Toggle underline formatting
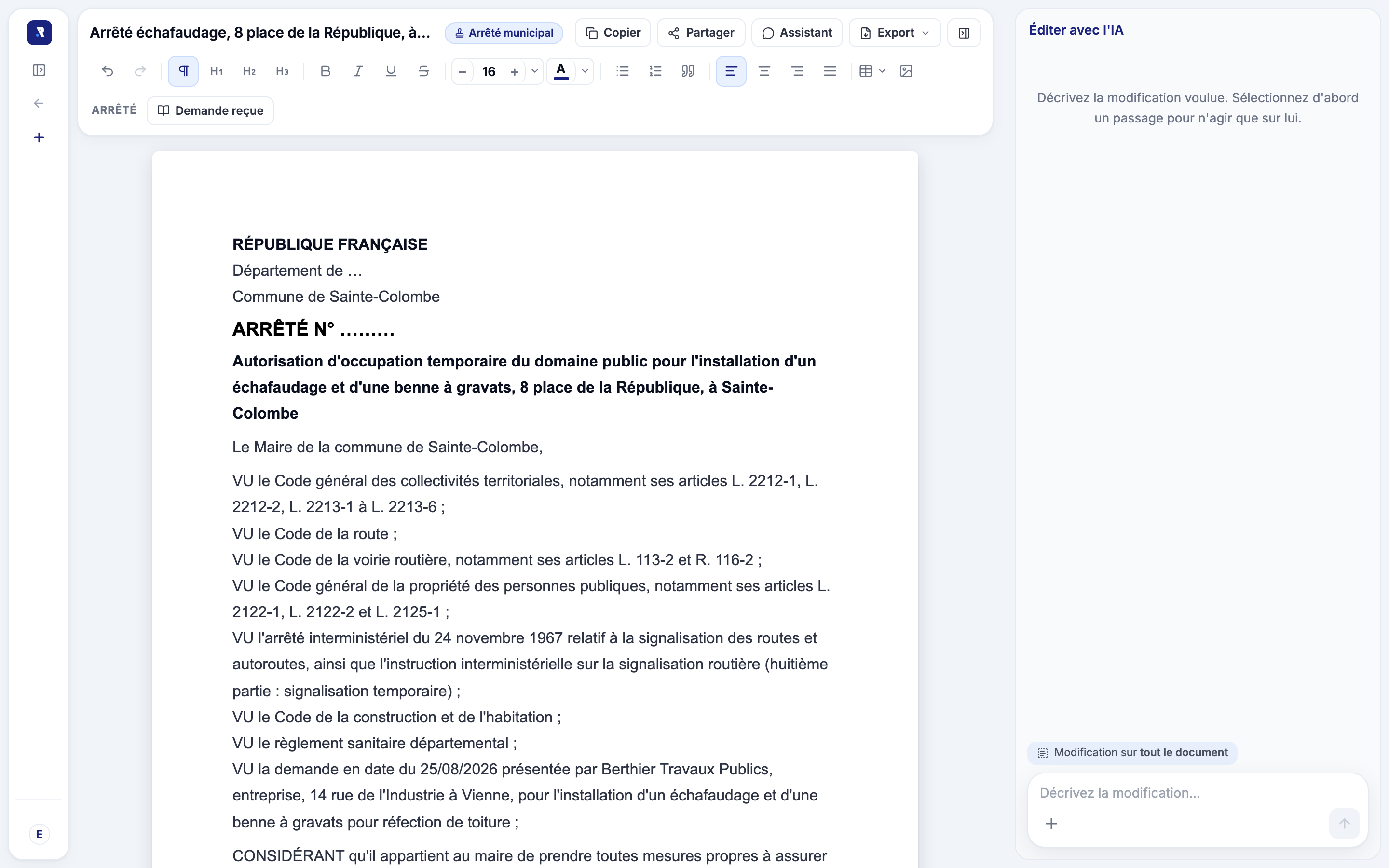Screen dimensions: 1389x868 (x=391, y=71)
